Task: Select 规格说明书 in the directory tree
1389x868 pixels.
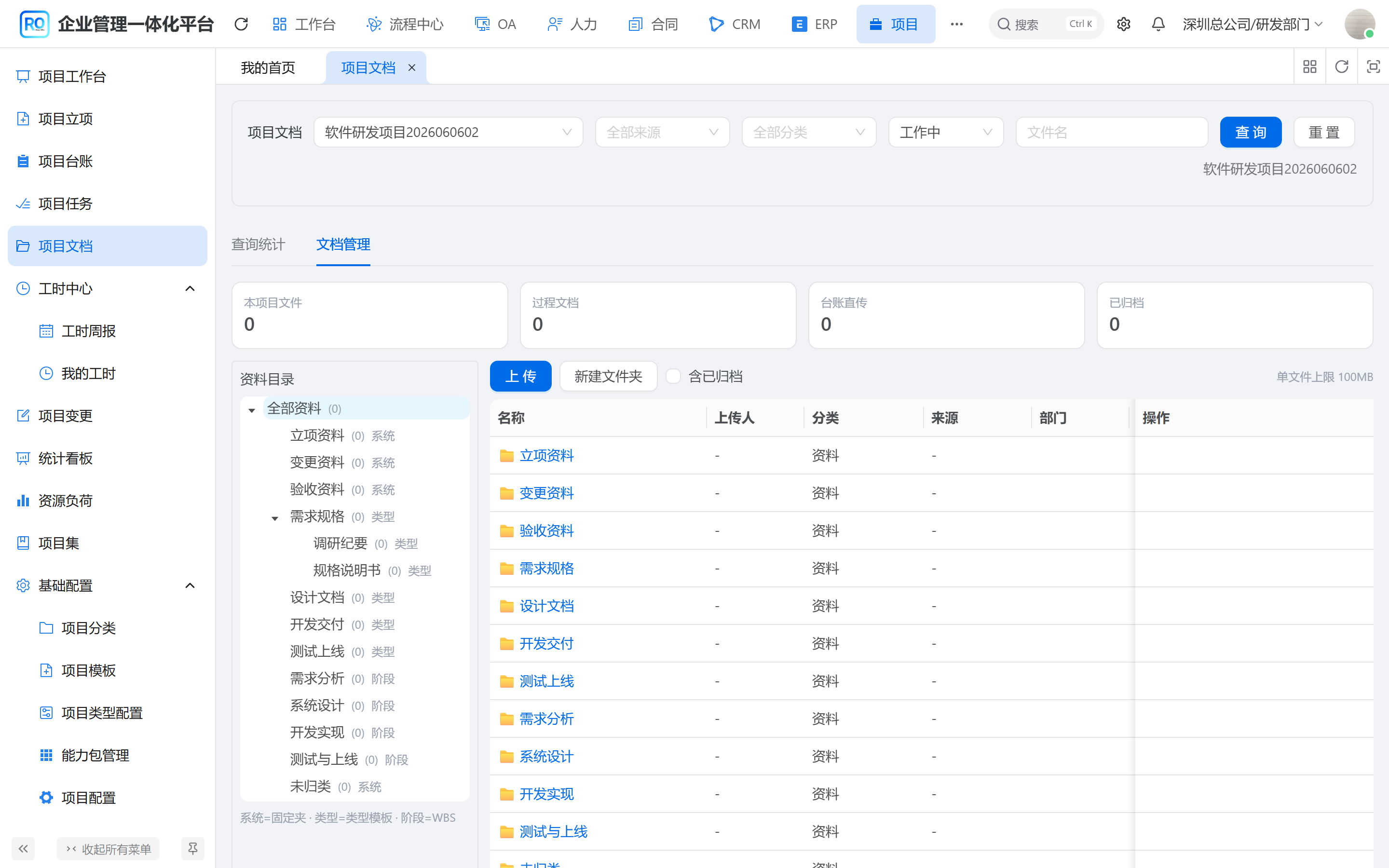Action: (x=347, y=570)
